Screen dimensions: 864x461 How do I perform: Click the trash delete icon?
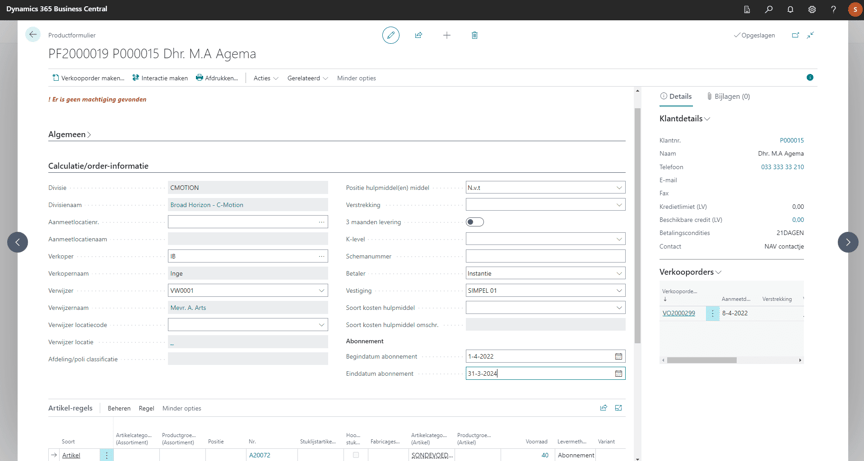(474, 35)
